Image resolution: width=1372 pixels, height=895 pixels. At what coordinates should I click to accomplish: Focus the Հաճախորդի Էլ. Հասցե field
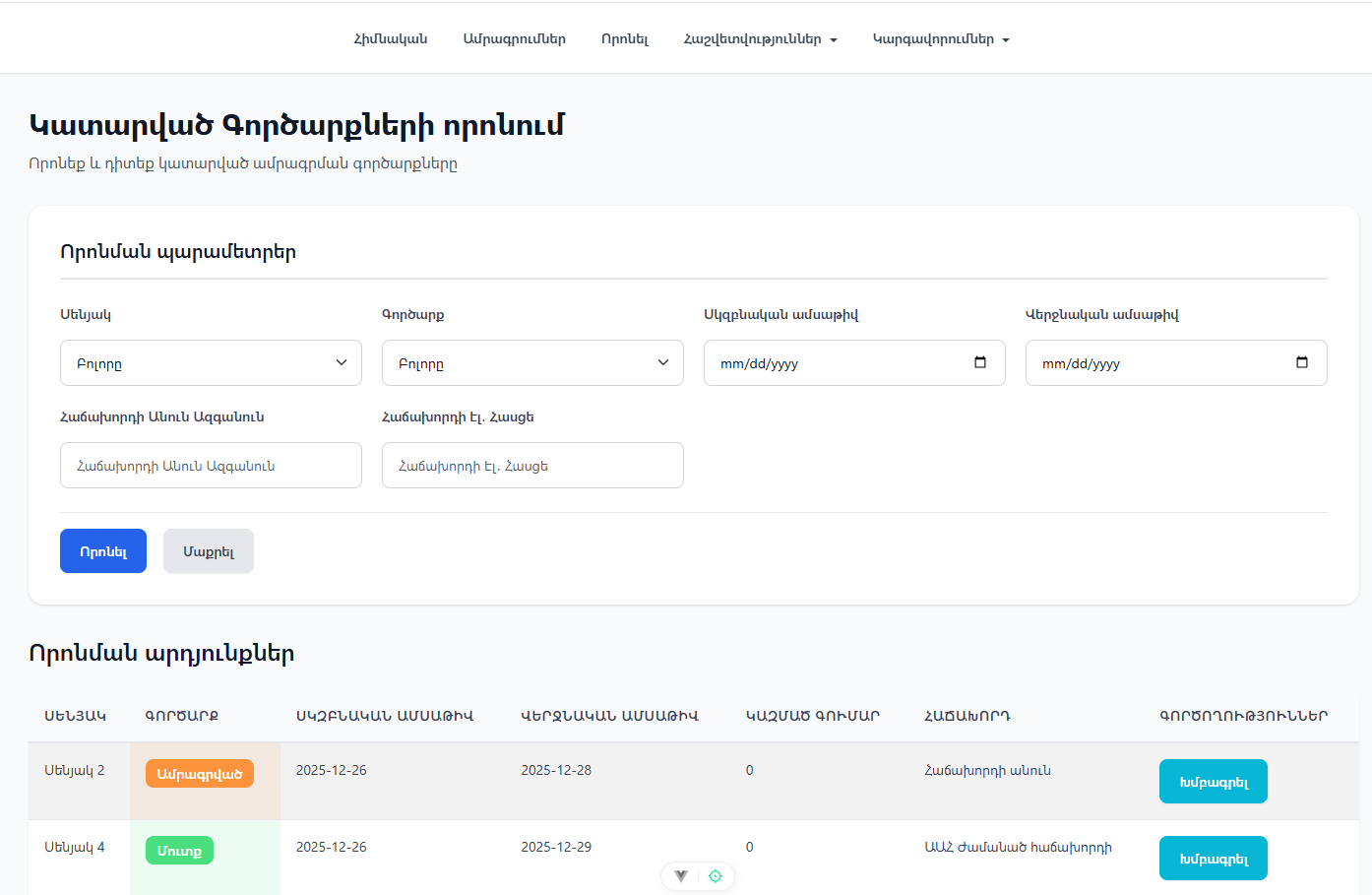click(x=532, y=466)
